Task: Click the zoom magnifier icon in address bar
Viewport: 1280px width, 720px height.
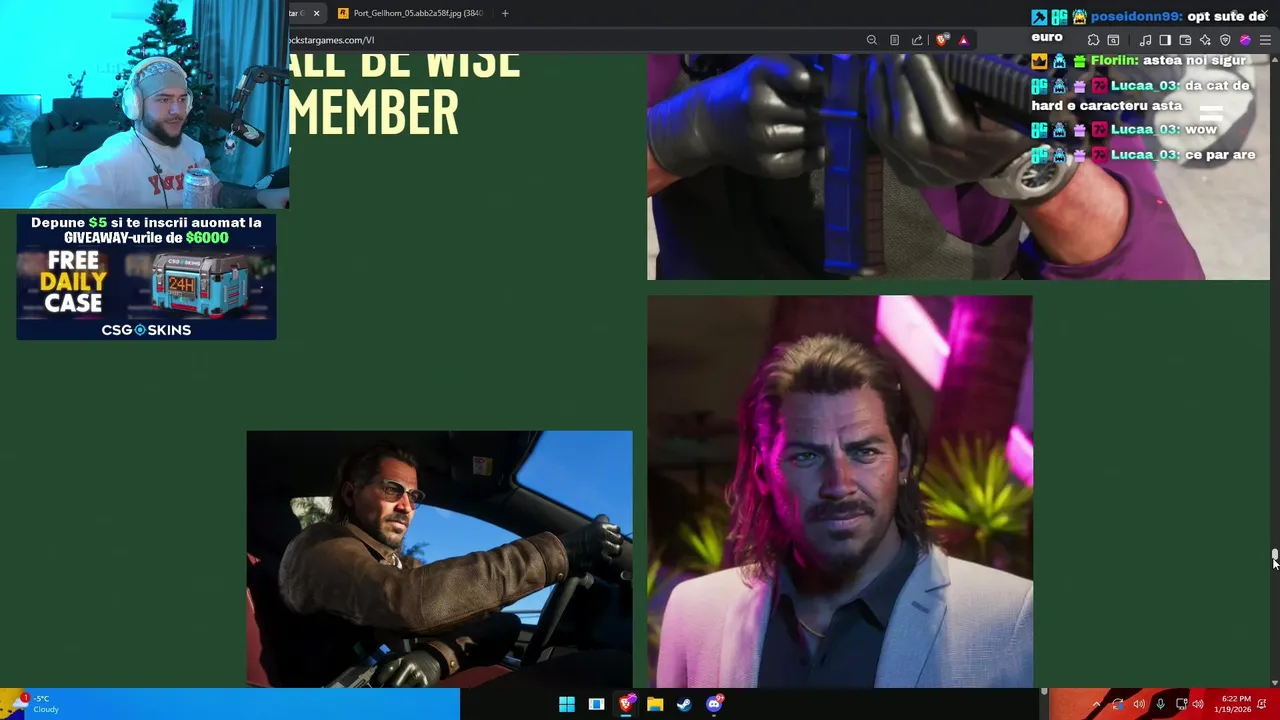Action: pos(872,40)
